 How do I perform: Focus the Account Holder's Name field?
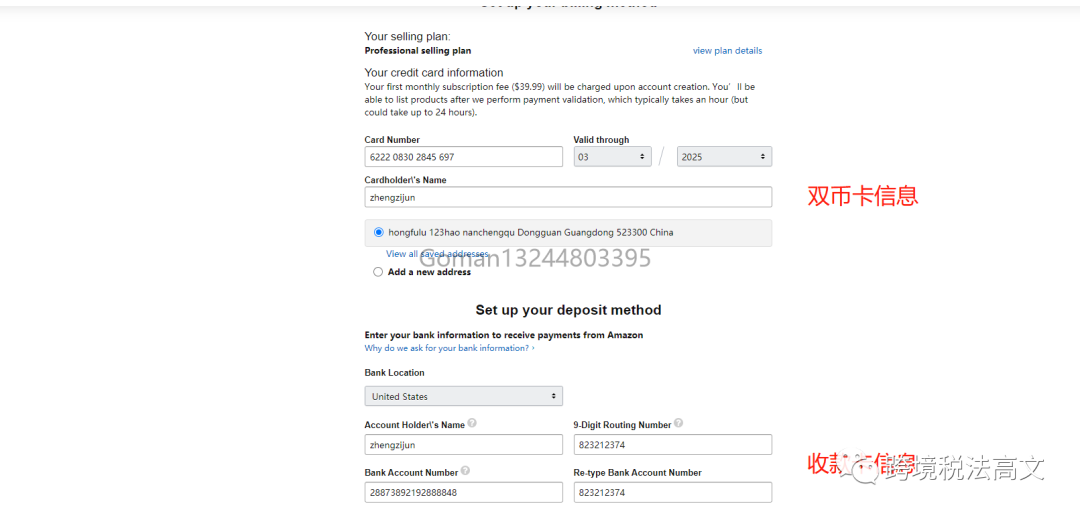pos(463,445)
